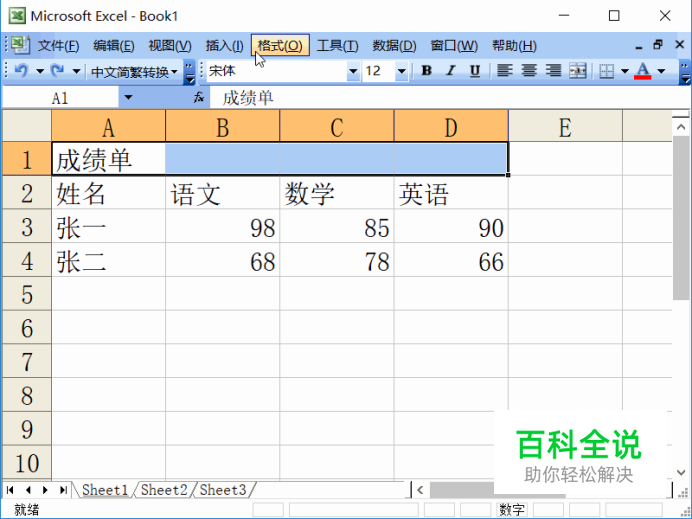Click the Undo arrow icon
The image size is (692, 519).
(x=21, y=71)
